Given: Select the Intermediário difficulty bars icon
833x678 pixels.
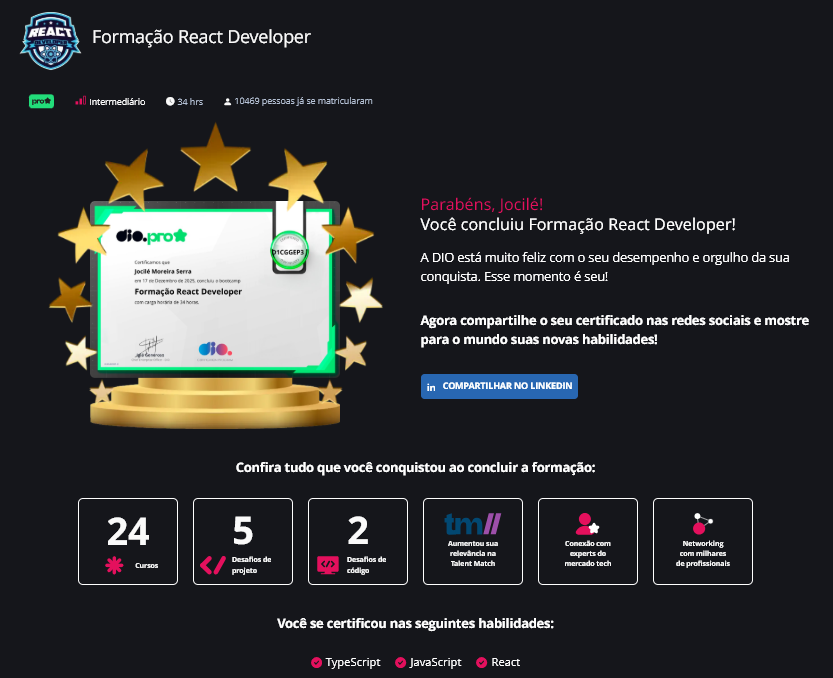Looking at the screenshot, I should tap(79, 101).
